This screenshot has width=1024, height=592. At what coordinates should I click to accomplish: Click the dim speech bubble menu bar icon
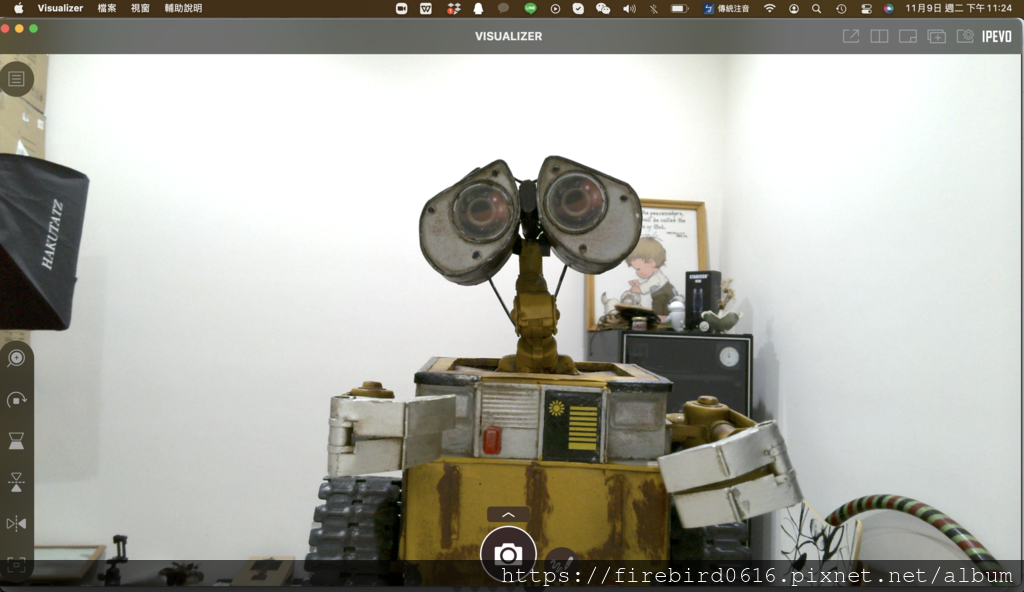(x=503, y=8)
